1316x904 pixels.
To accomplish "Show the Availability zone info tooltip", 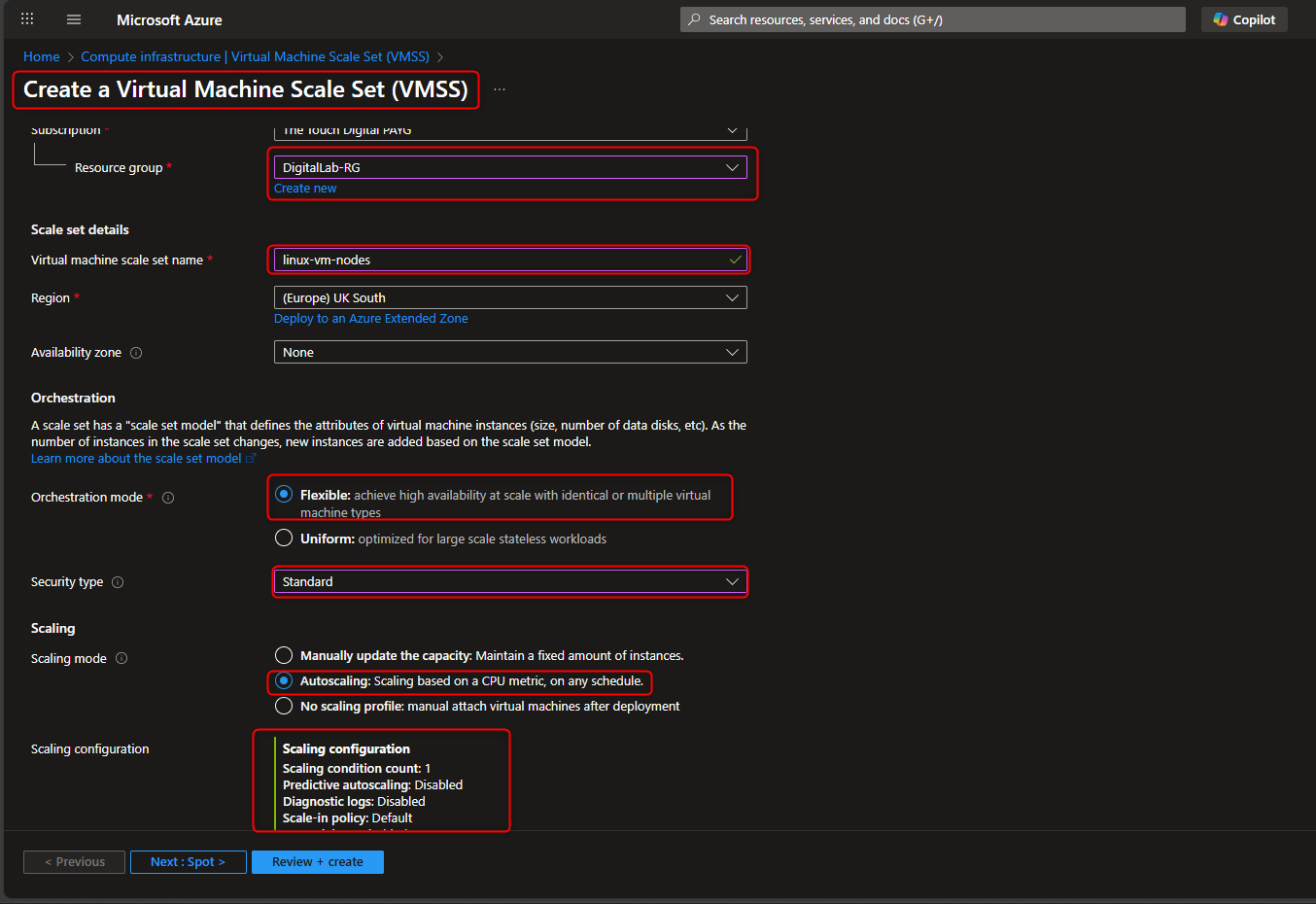I will click(134, 352).
